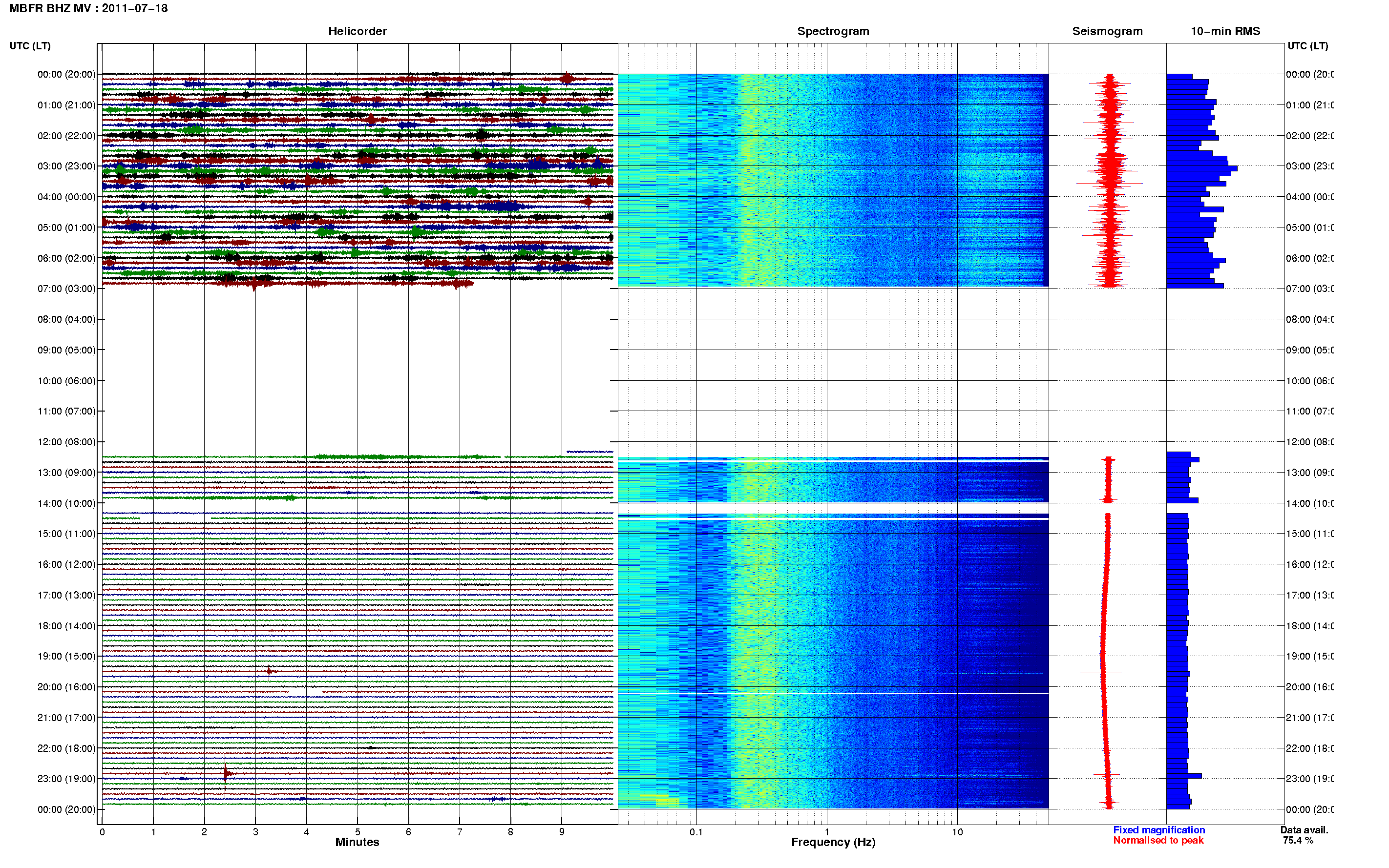1389x868 pixels.
Task: Click the 10 Hz frequency tick label
Action: [x=957, y=832]
